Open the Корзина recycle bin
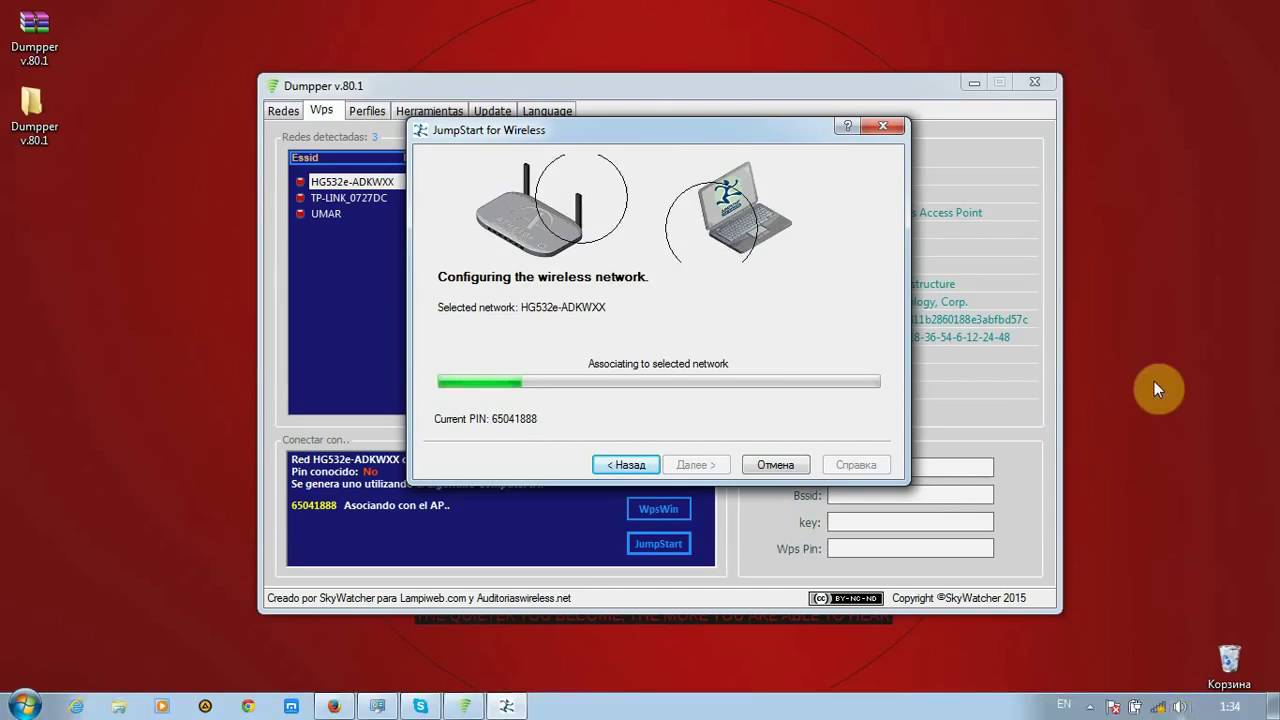 click(x=1229, y=667)
